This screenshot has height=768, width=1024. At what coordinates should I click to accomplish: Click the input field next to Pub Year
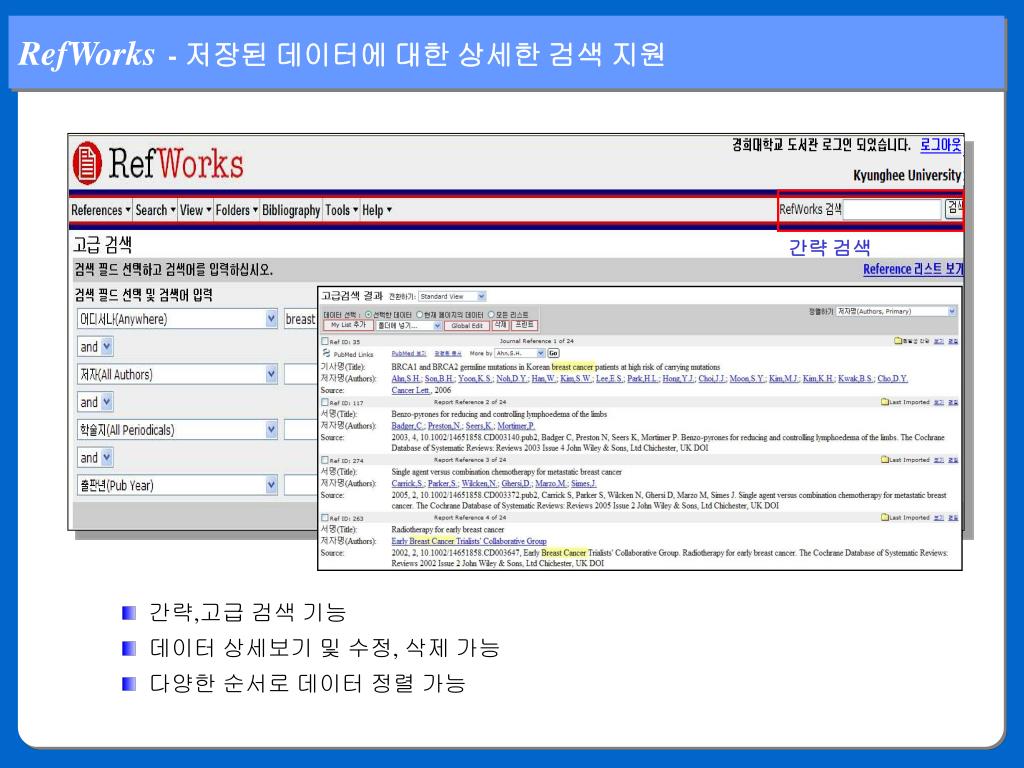click(x=300, y=485)
